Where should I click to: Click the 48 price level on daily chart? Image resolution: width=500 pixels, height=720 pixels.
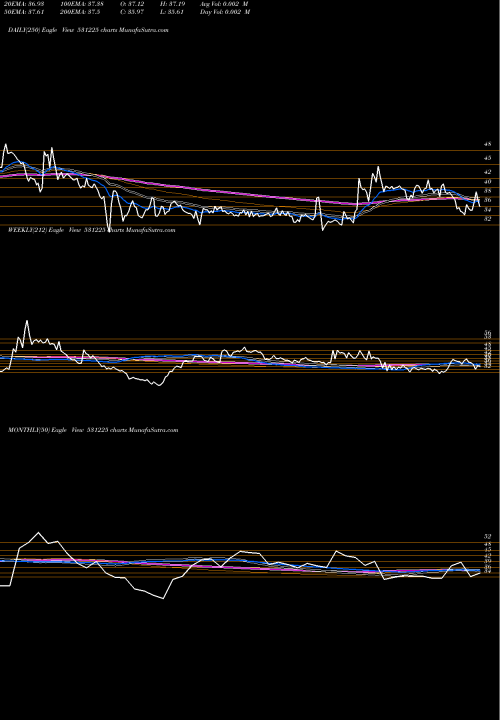[487, 144]
